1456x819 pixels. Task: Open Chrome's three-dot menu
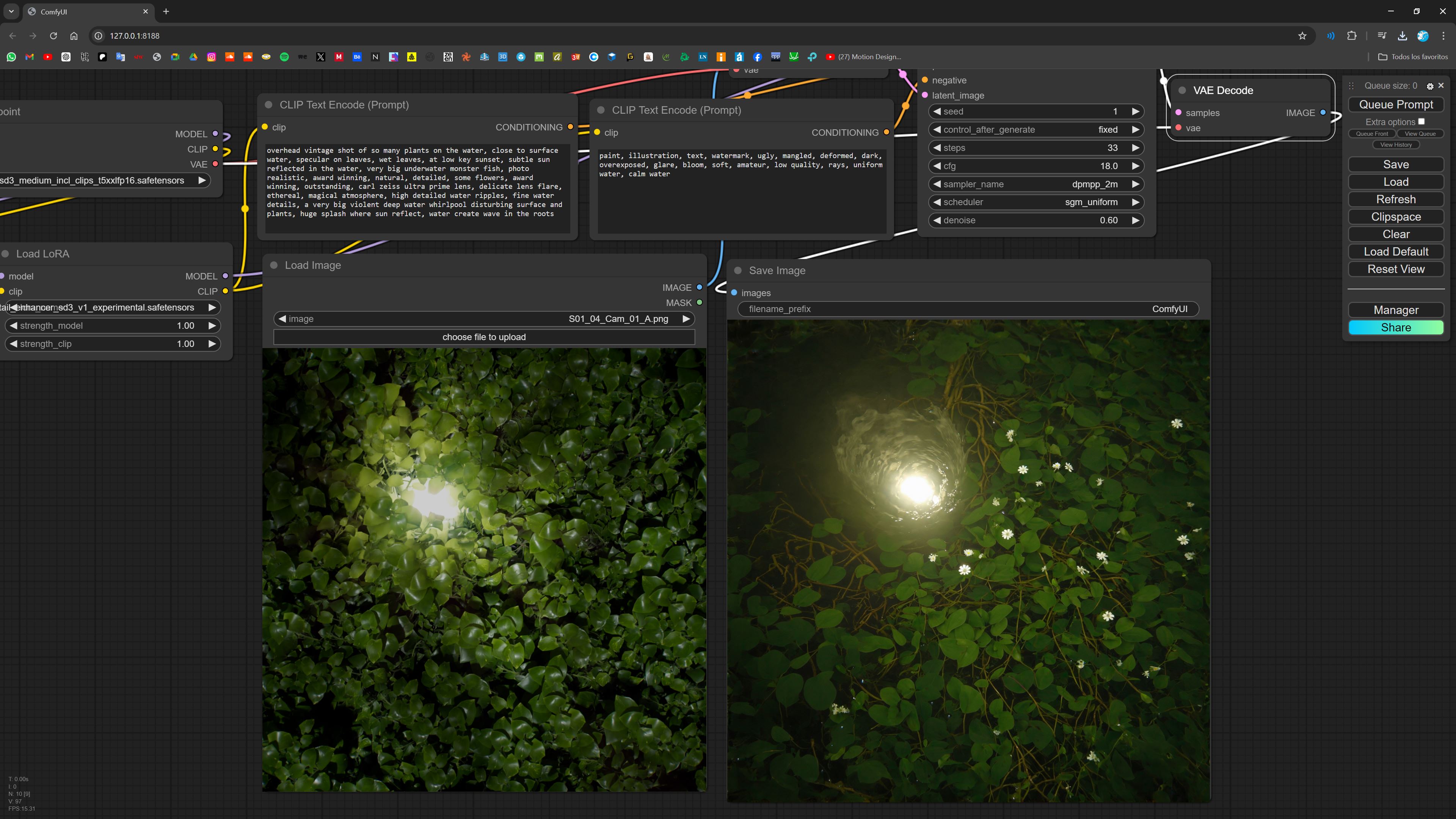[1443, 36]
